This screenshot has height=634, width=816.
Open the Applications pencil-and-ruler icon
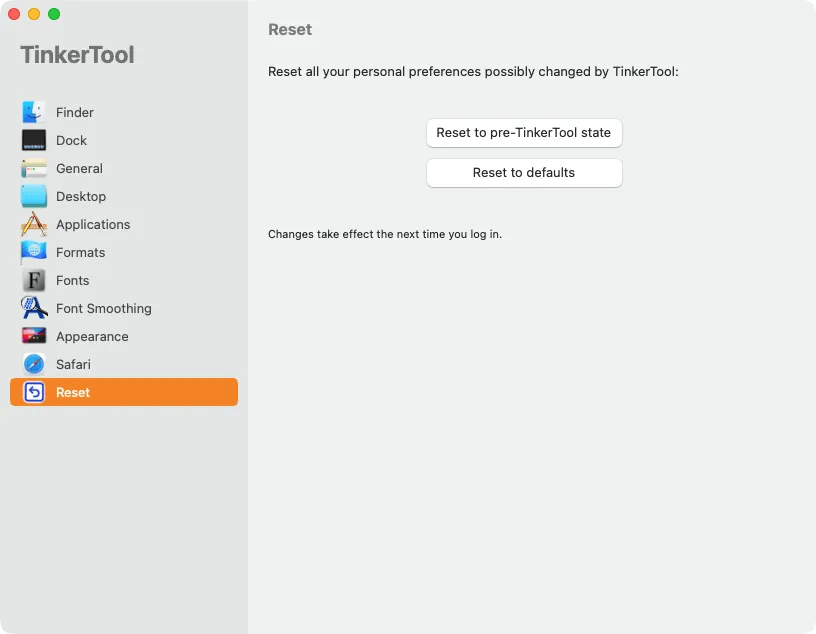(34, 224)
